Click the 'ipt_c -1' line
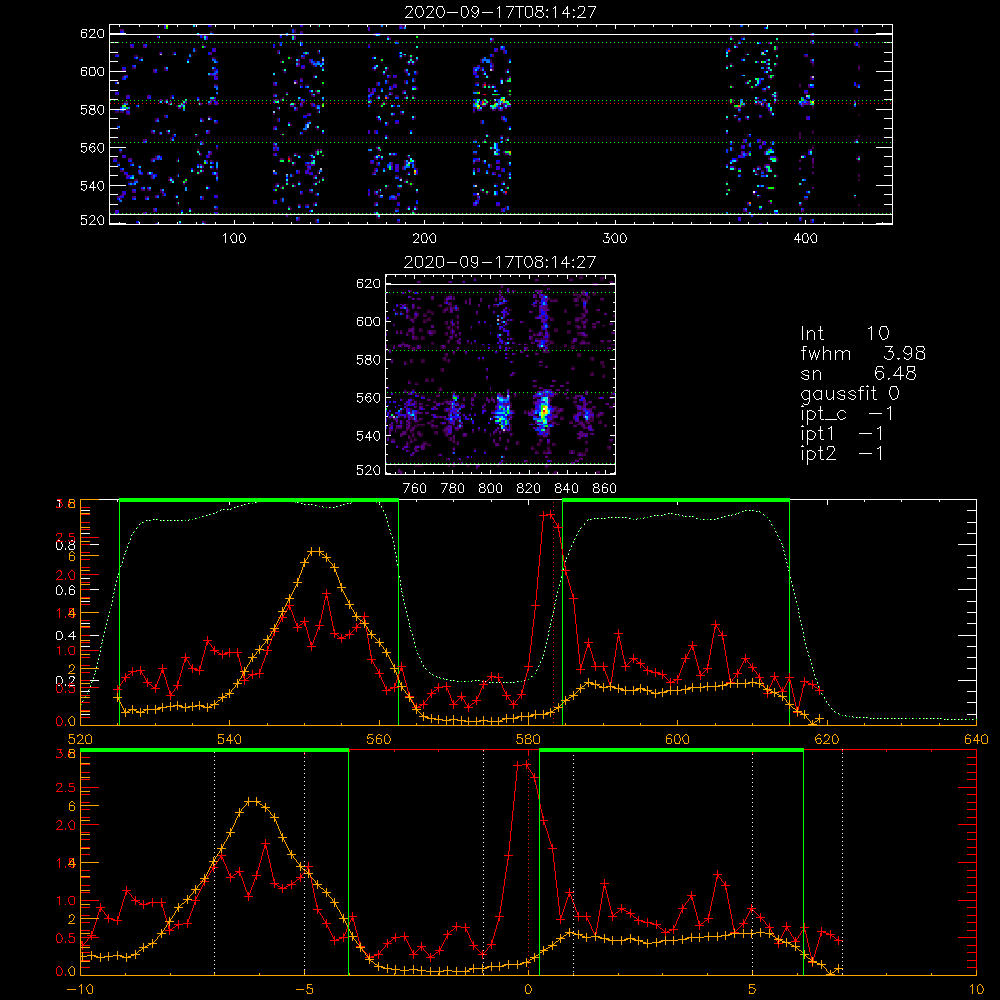The image size is (1000, 1000). point(847,414)
